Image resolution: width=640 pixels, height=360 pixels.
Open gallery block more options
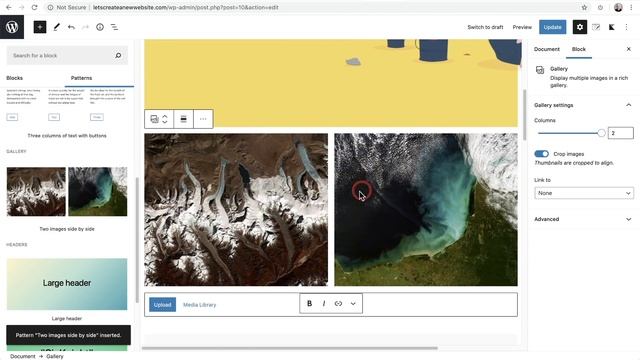[x=203, y=119]
